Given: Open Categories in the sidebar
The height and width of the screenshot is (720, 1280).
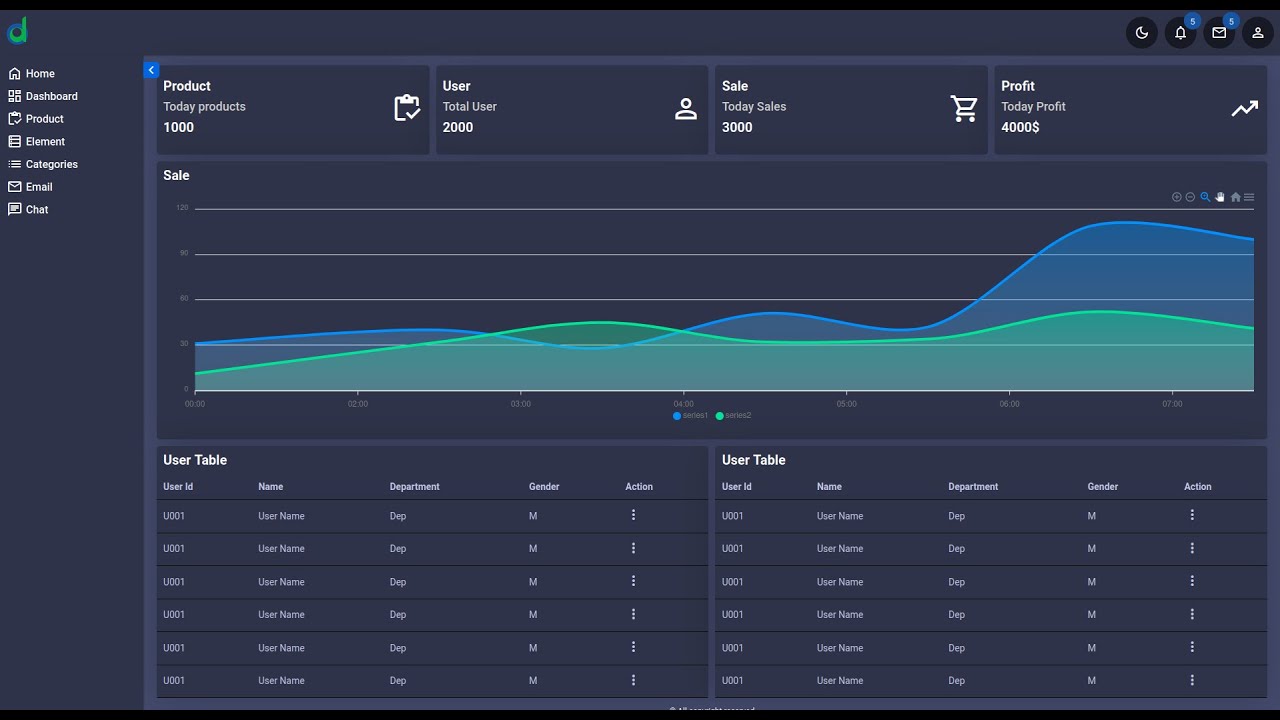Looking at the screenshot, I should [43, 164].
